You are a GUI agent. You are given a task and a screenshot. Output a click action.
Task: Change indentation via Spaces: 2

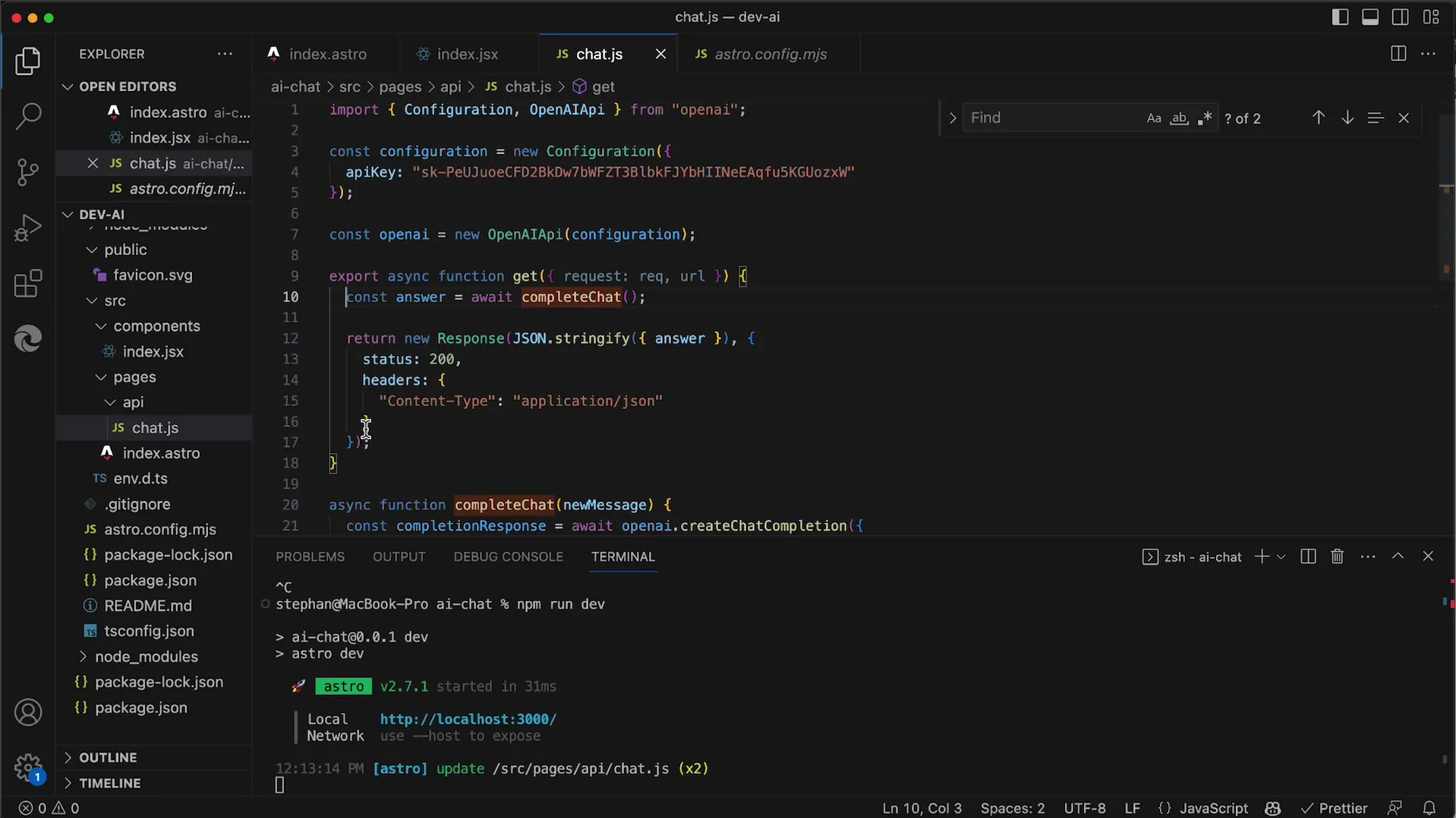click(x=1013, y=808)
